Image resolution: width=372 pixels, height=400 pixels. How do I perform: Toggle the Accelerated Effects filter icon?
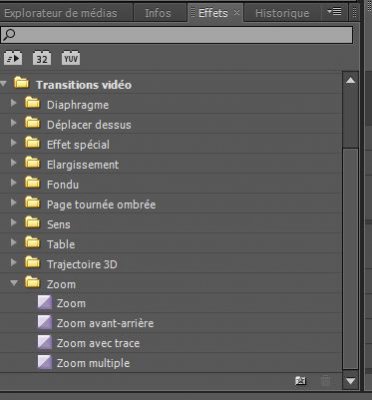coord(13,58)
